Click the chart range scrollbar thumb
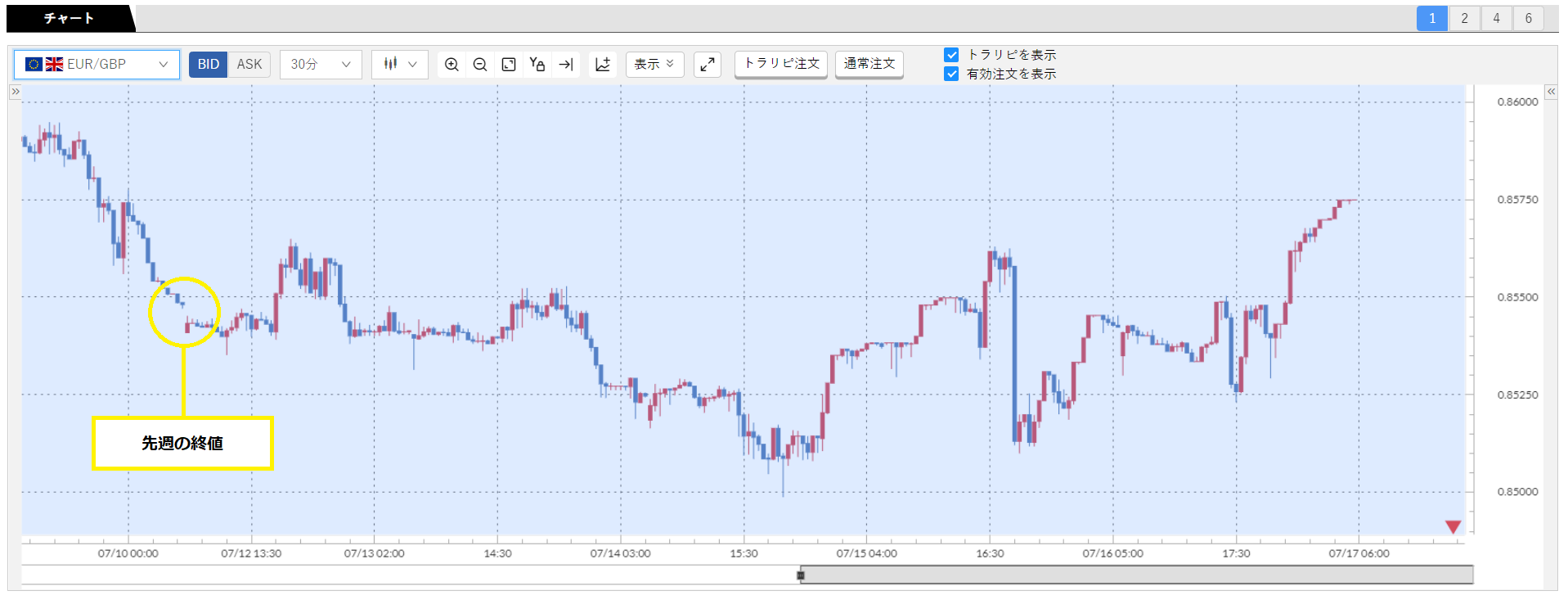 click(1137, 575)
